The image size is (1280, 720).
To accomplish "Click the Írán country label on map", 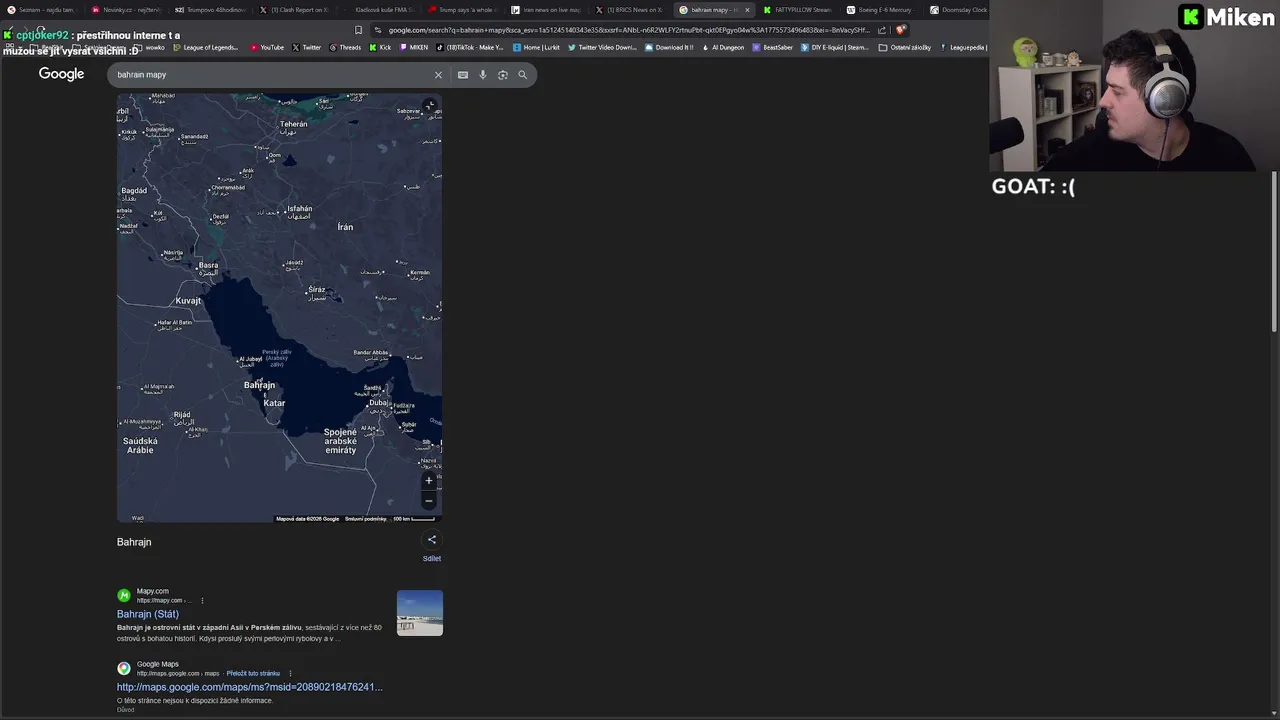I will click(x=345, y=227).
